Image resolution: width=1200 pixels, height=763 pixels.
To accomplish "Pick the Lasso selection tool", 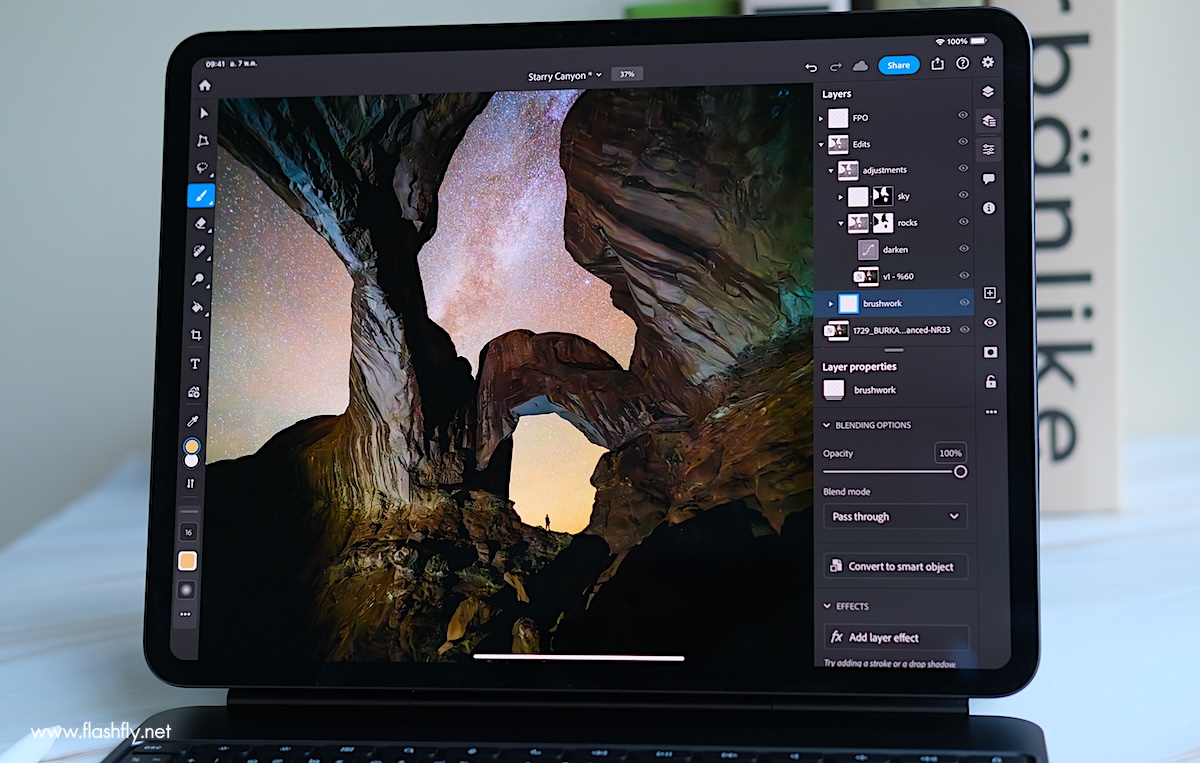I will pyautogui.click(x=201, y=168).
